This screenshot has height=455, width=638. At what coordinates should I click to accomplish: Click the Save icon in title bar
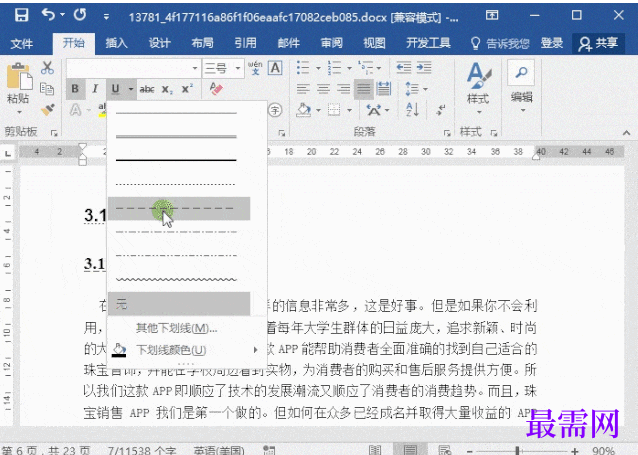click(x=21, y=16)
